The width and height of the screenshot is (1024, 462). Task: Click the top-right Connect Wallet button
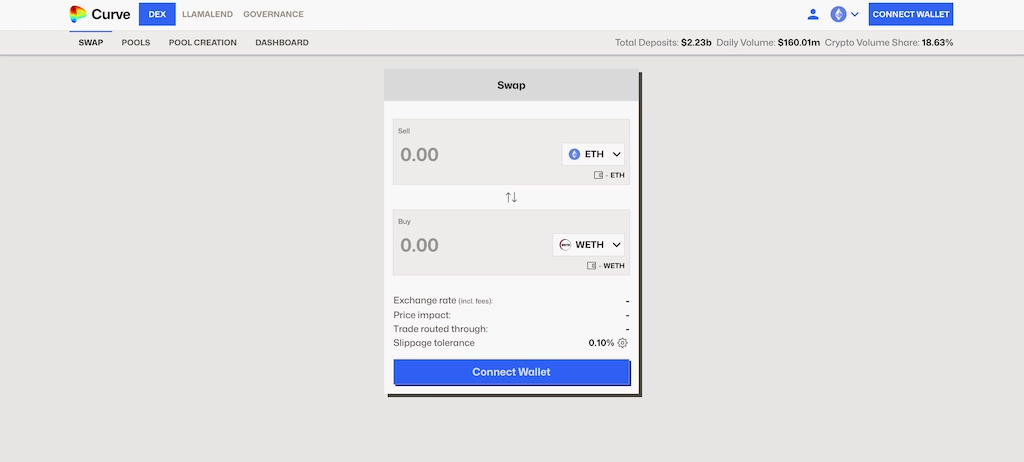[x=910, y=15]
